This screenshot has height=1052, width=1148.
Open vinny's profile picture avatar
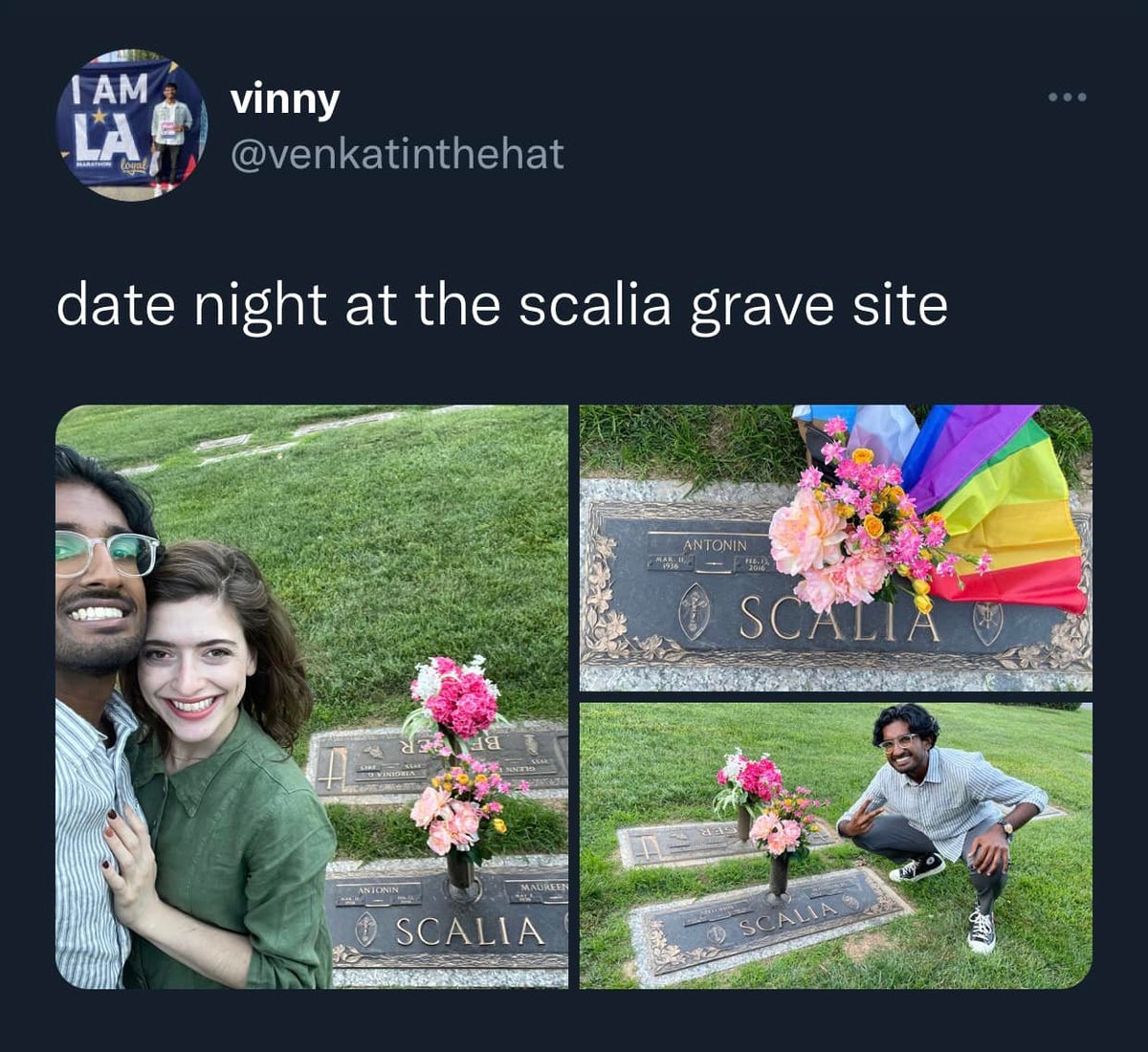(131, 124)
